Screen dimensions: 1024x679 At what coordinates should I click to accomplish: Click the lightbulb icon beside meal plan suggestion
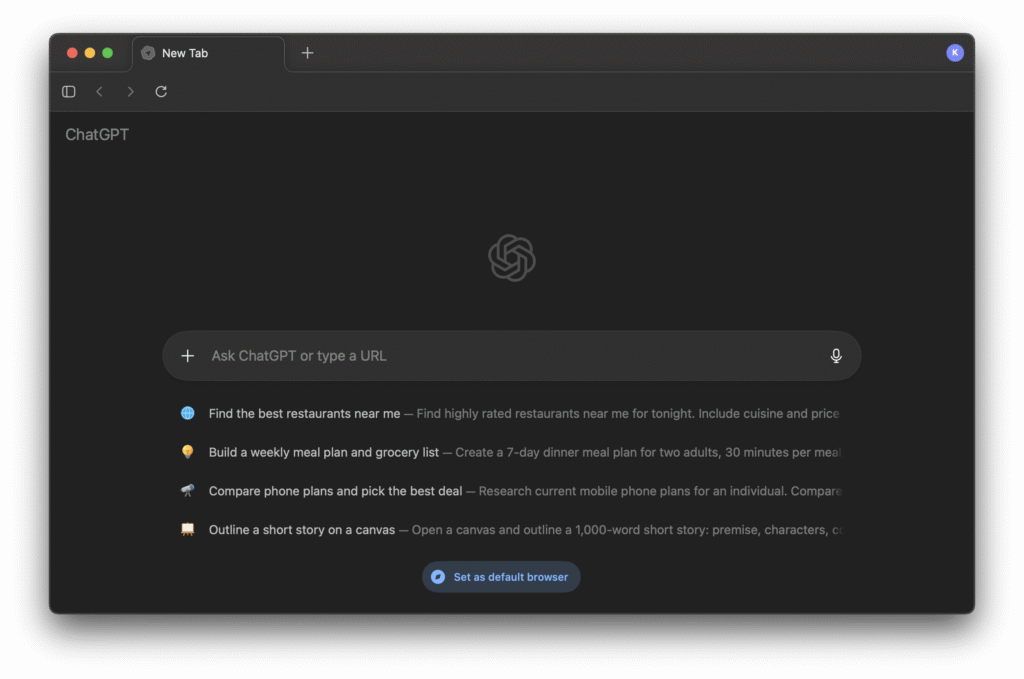(x=188, y=452)
